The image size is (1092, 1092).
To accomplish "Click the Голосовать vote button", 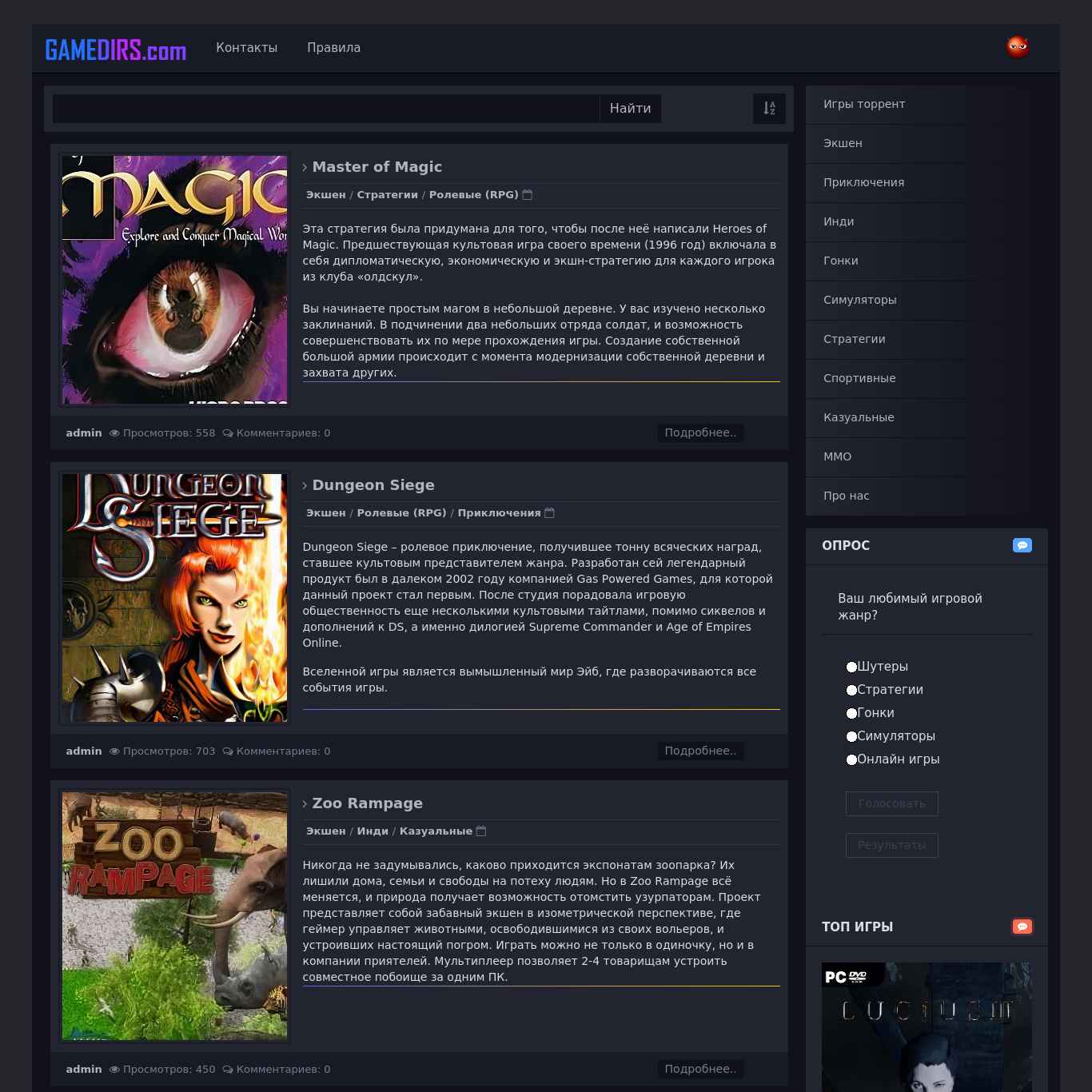I will click(891, 803).
